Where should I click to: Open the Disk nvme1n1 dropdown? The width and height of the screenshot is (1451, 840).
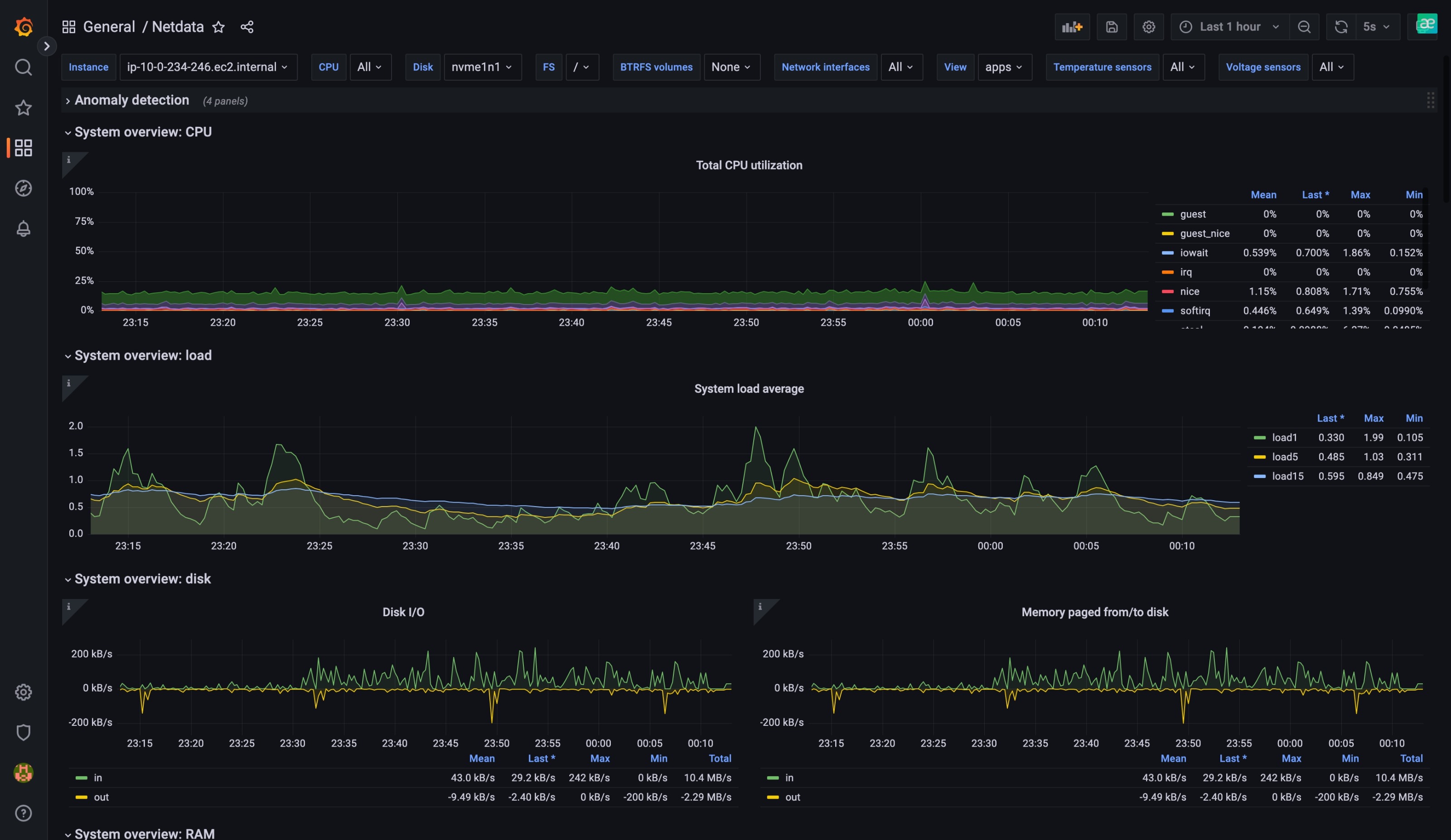482,68
